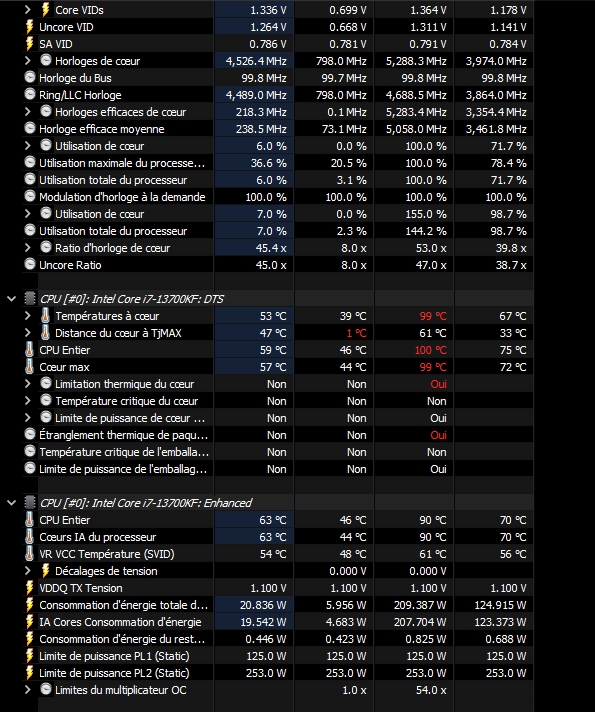Click the 100 °C maximum value of CPU Entier
The width and height of the screenshot is (595, 712).
coord(431,350)
